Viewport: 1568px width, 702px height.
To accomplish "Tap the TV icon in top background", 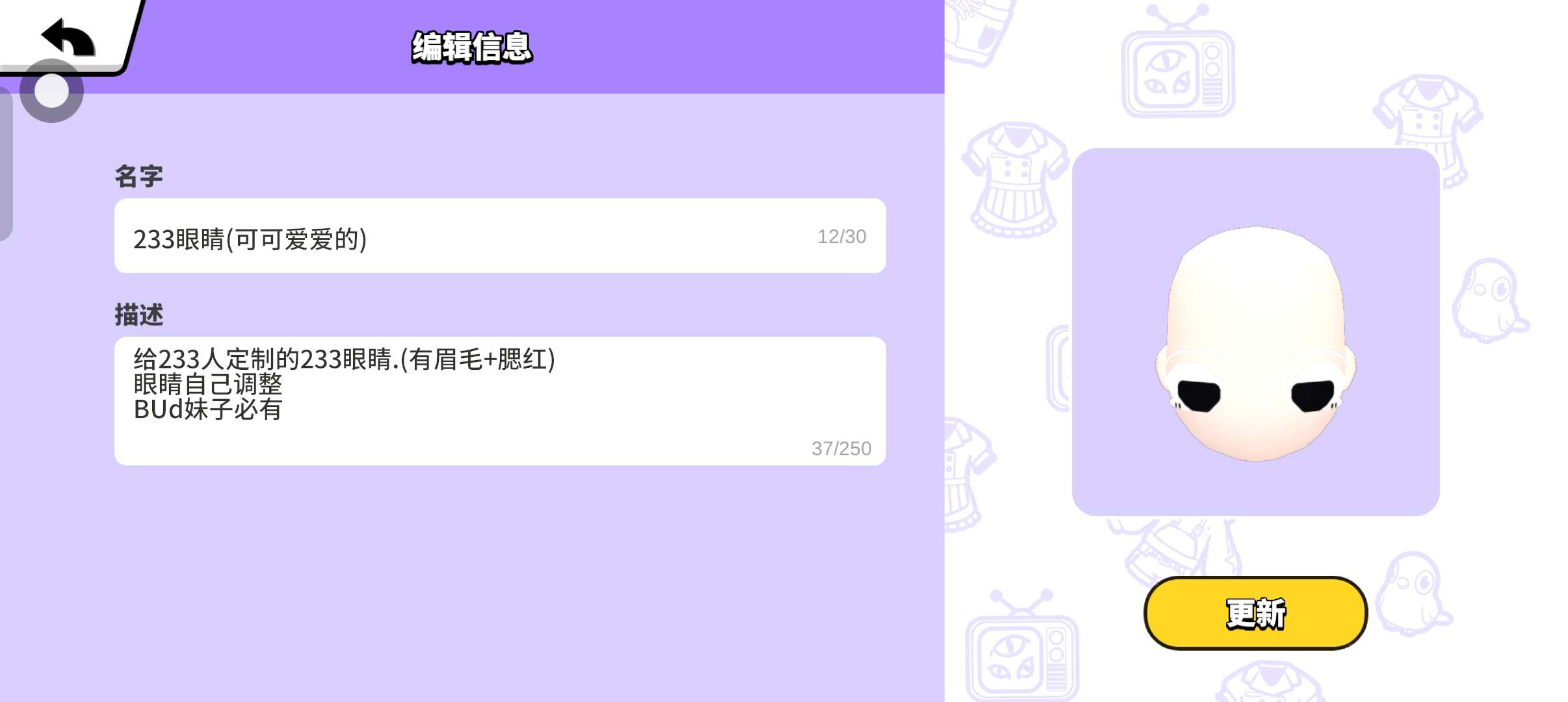I will 1178,62.
